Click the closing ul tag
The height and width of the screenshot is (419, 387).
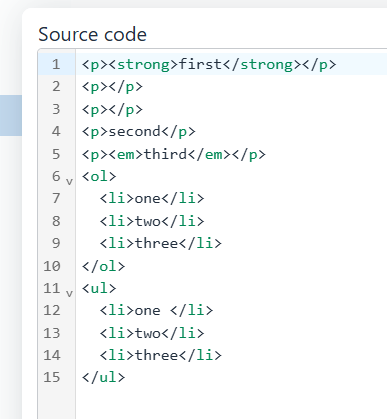(103, 377)
